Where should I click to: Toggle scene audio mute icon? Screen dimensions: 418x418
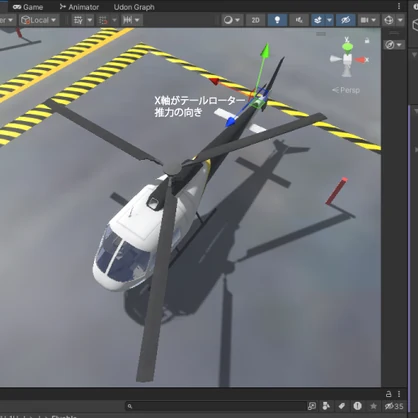(299, 20)
